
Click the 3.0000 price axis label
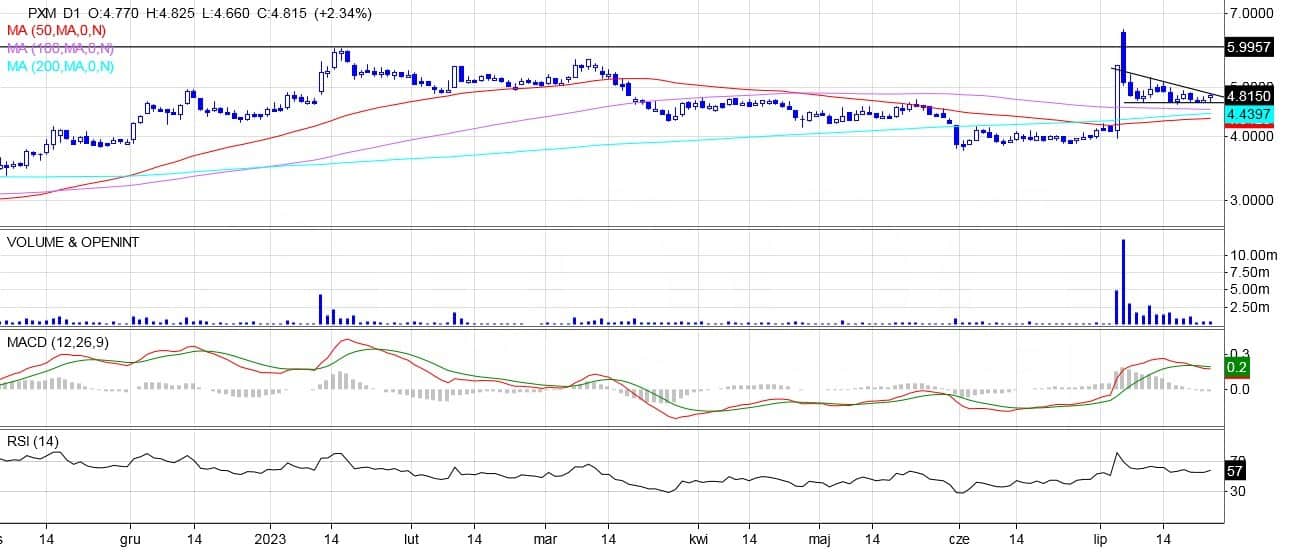pos(1252,200)
